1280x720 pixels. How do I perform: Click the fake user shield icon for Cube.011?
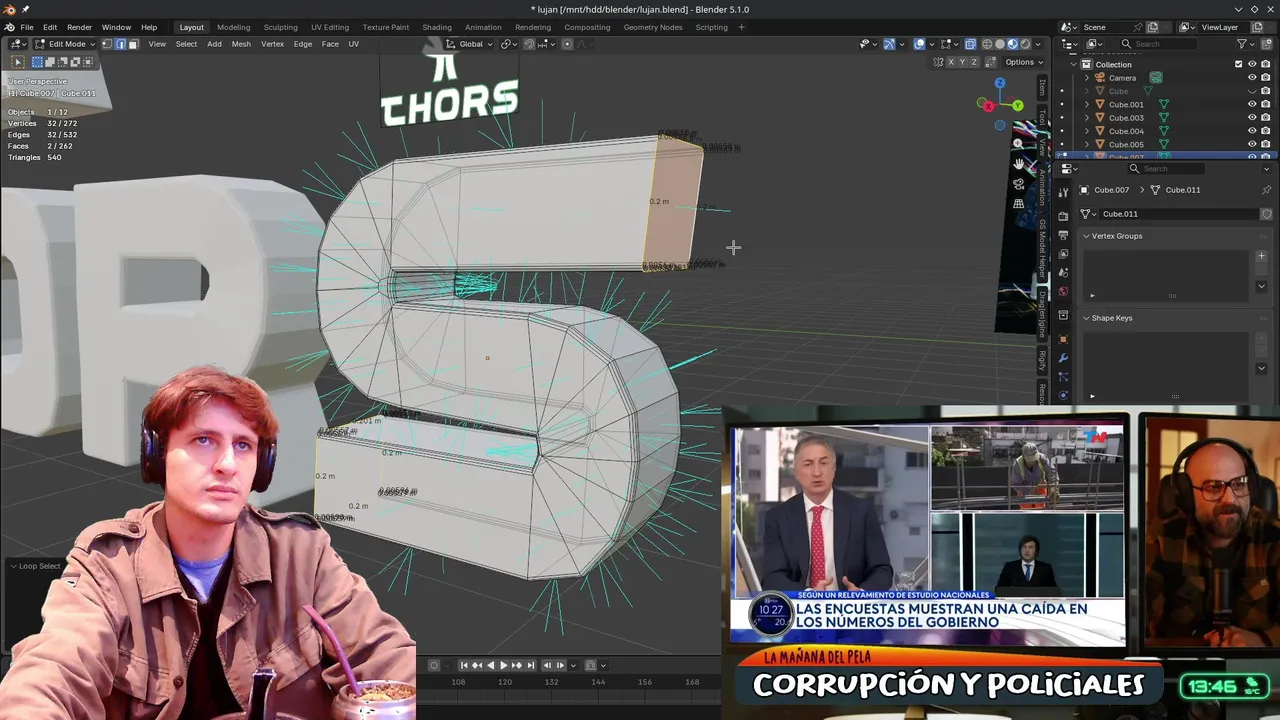(1266, 214)
